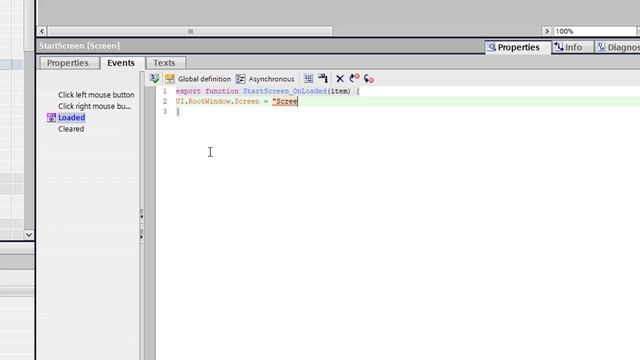This screenshot has width=640, height=360.
Task: Switch to the Properties sub-tab
Action: 68,63
